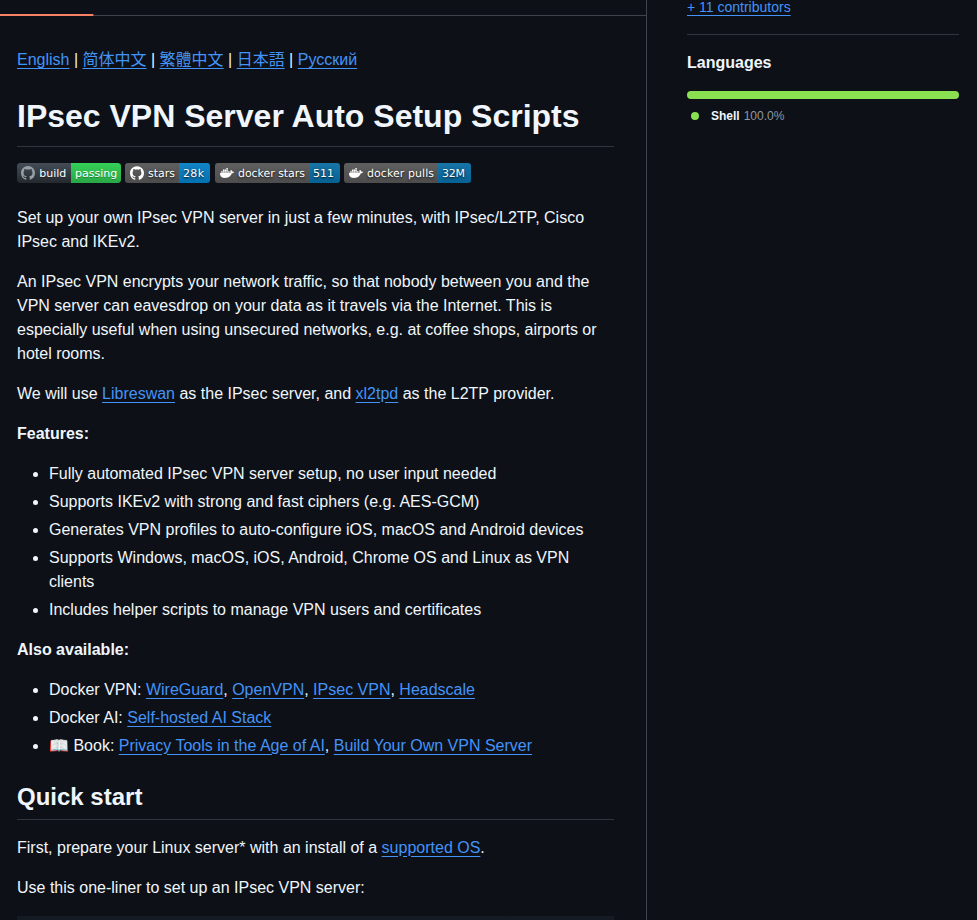Follow the xl2tpd link
Screen dimensions: 977x920
(376, 394)
